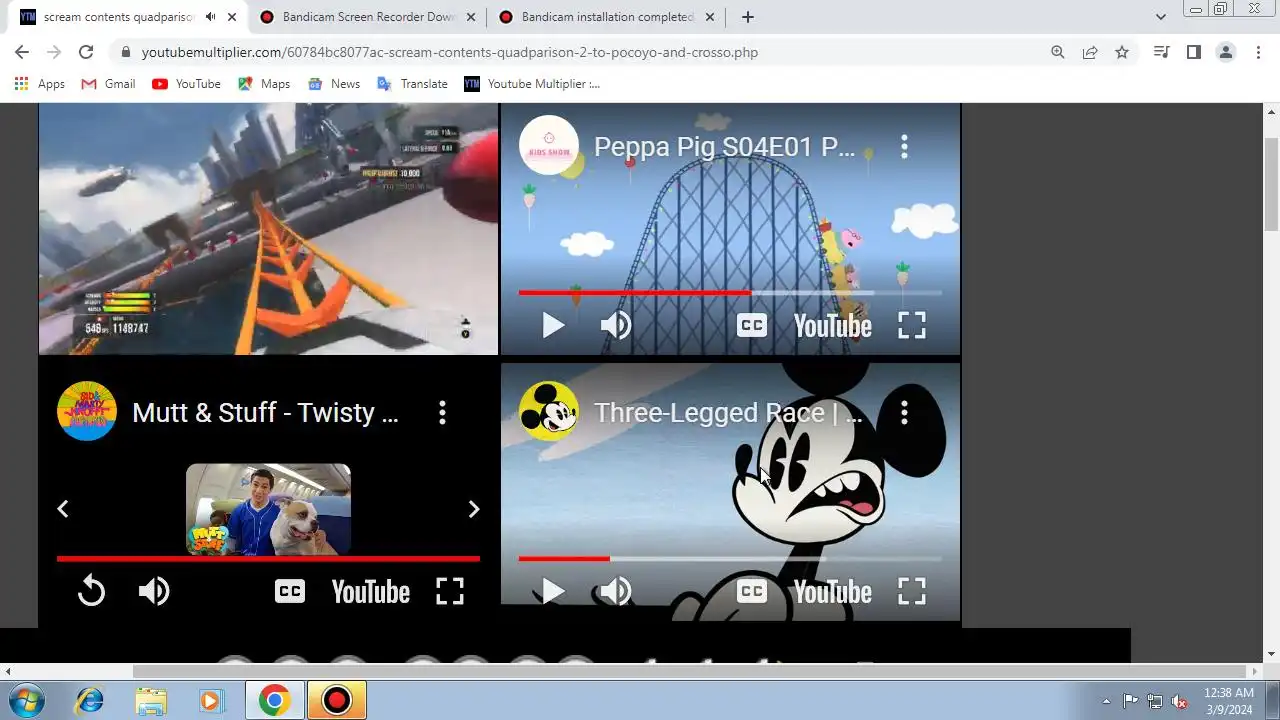Image resolution: width=1280 pixels, height=720 pixels.
Task: Seek on Peppa Pig progress bar
Action: click(730, 293)
